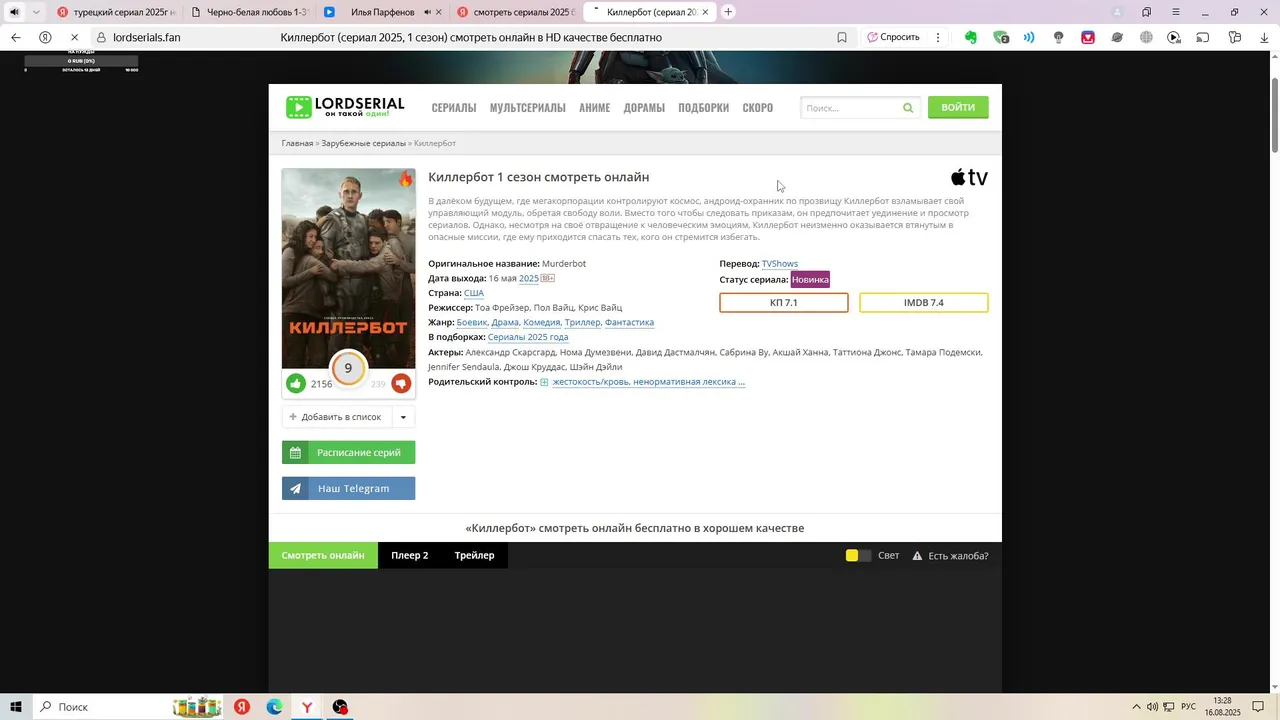Image resolution: width=1280 pixels, height=720 pixels.
Task: Switch to the турецкий сериал 2025 browser tab
Action: coord(115,12)
